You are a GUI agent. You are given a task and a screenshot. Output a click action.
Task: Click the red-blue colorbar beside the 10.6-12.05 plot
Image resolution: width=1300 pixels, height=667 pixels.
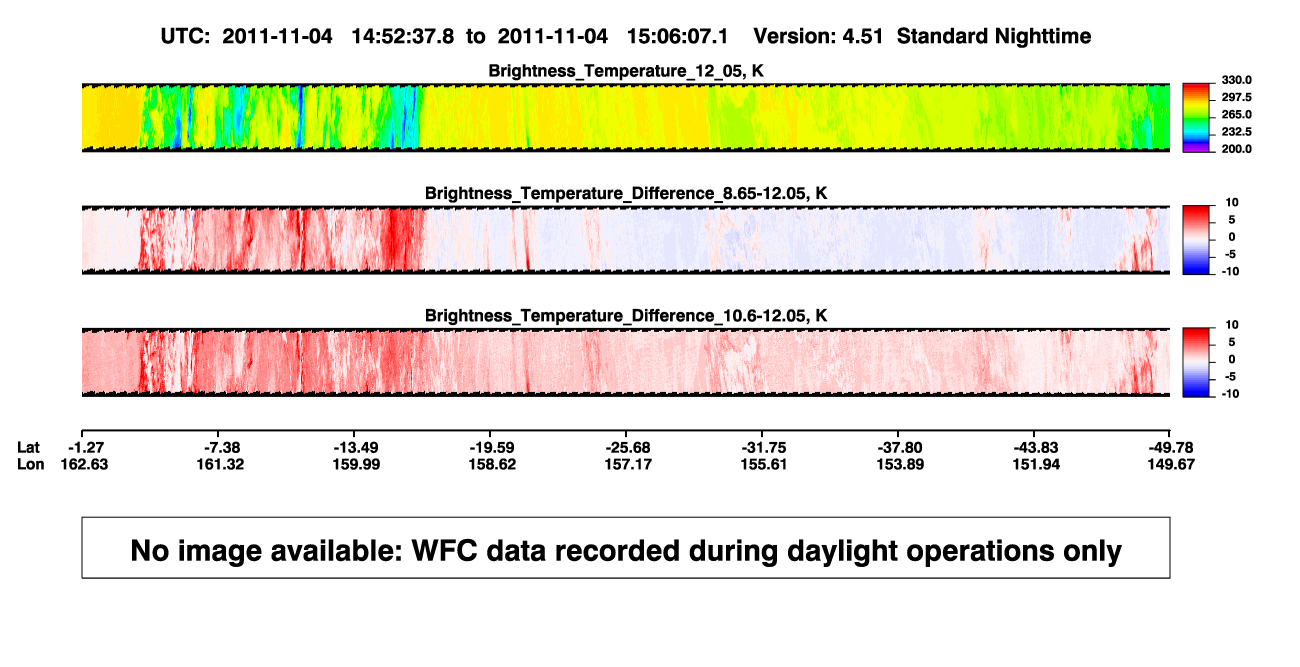(1196, 362)
